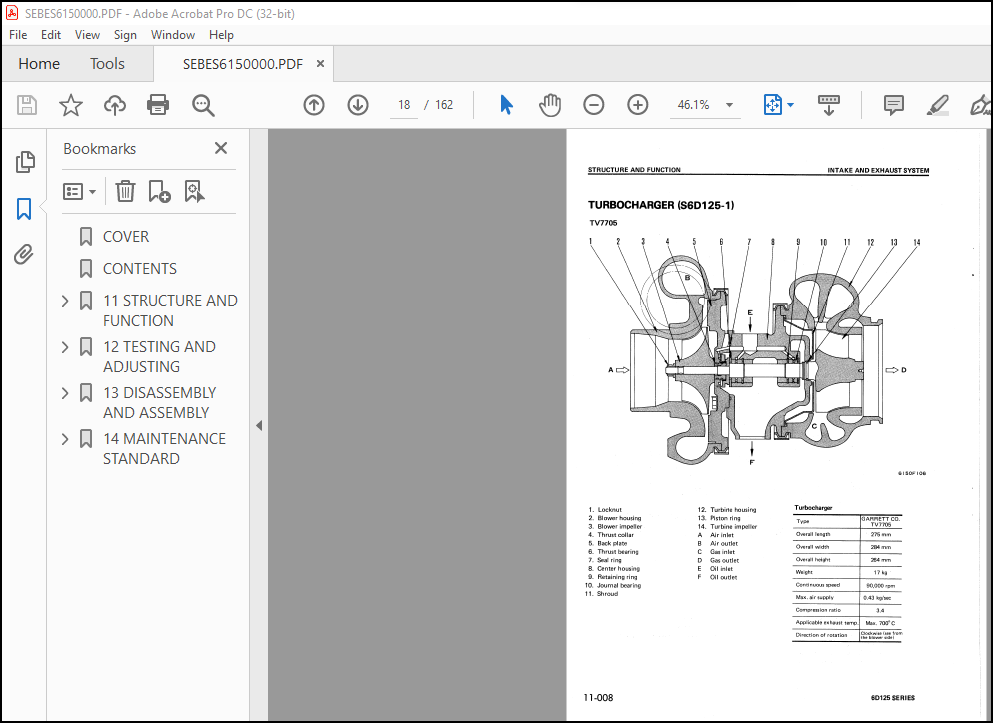Expand 14 MAINTENANCE STANDARD bookmark
This screenshot has height=723, width=993.
point(65,439)
